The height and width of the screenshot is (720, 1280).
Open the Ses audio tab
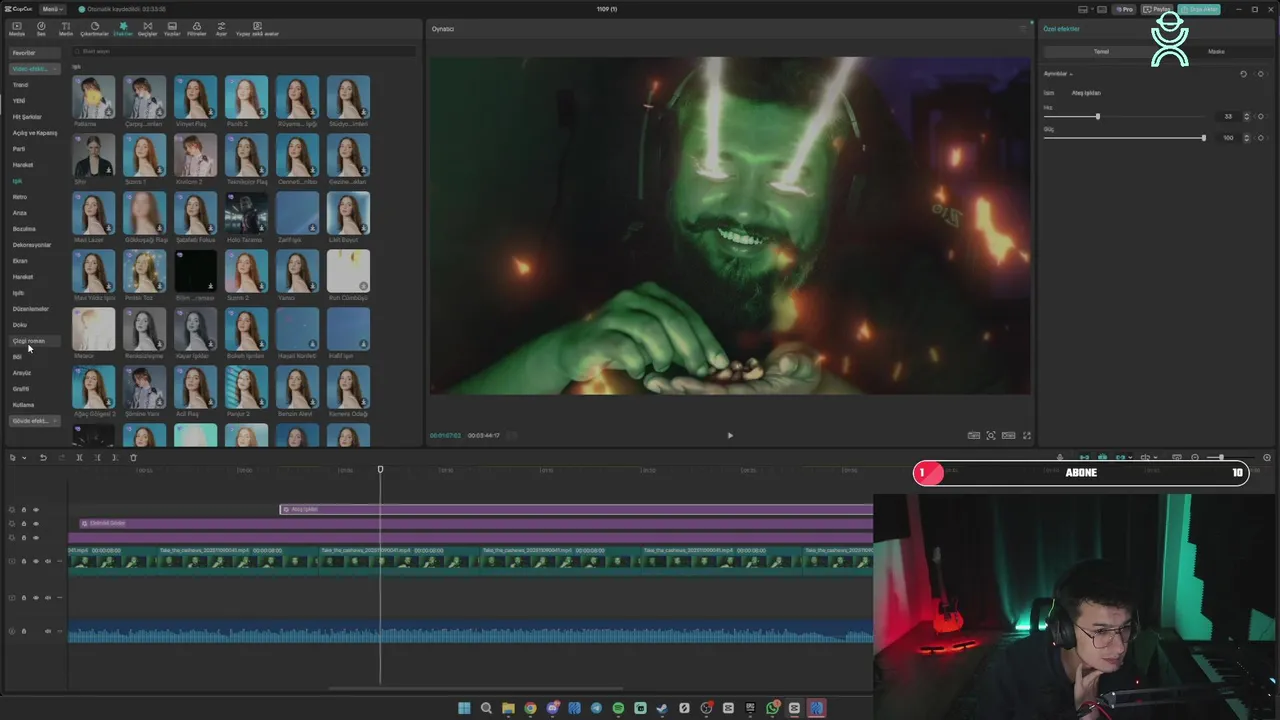pyautogui.click(x=41, y=28)
